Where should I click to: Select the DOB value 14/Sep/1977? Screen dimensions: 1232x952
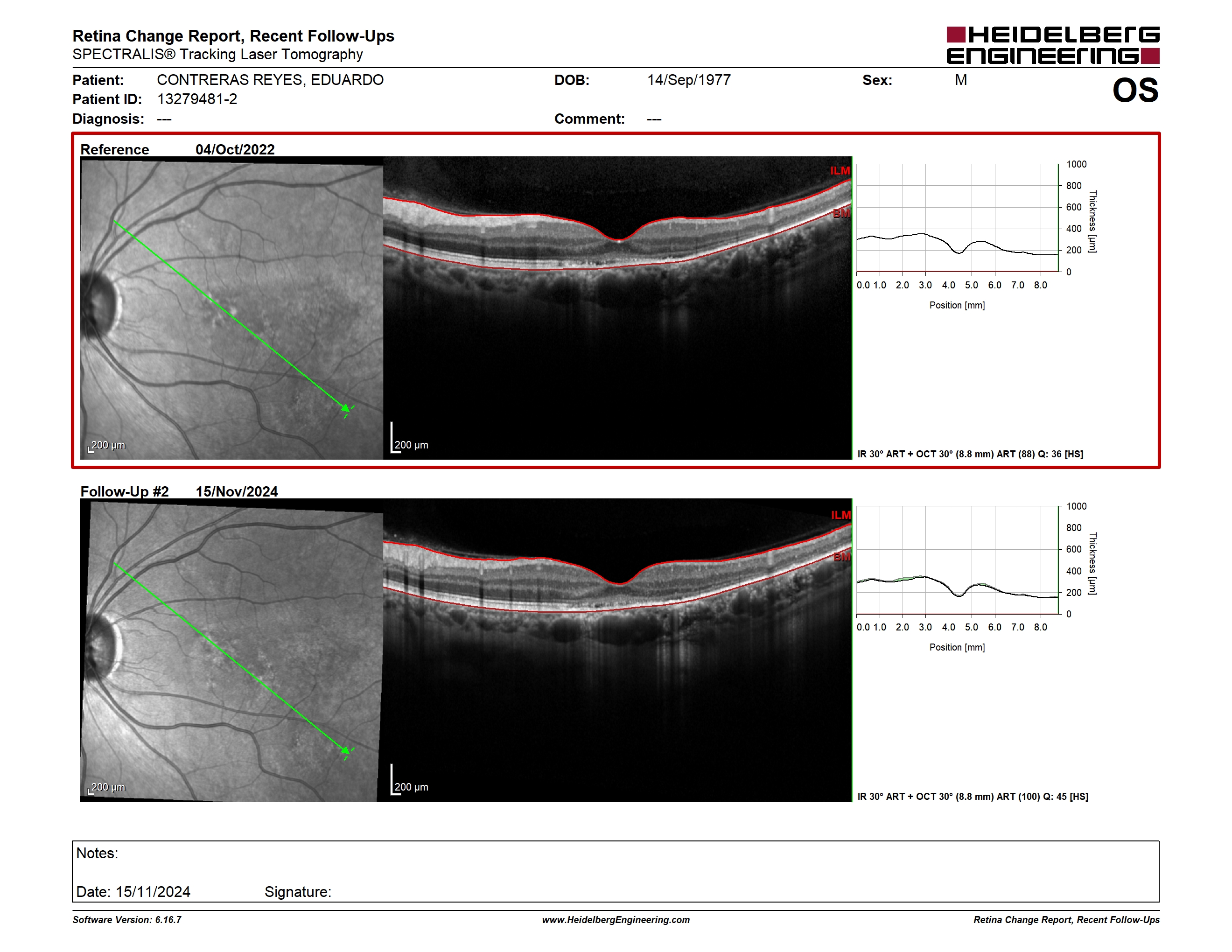point(689,80)
